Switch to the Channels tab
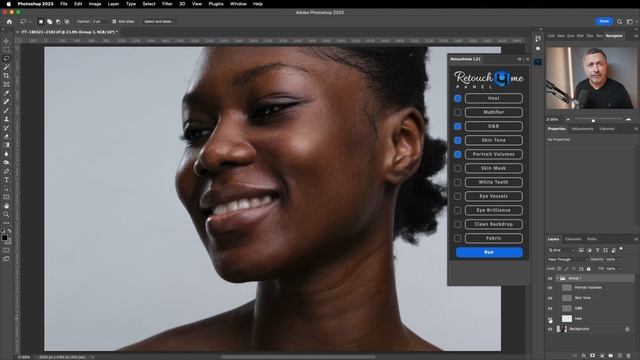Screen dimensions: 640x360 [x=573, y=239]
